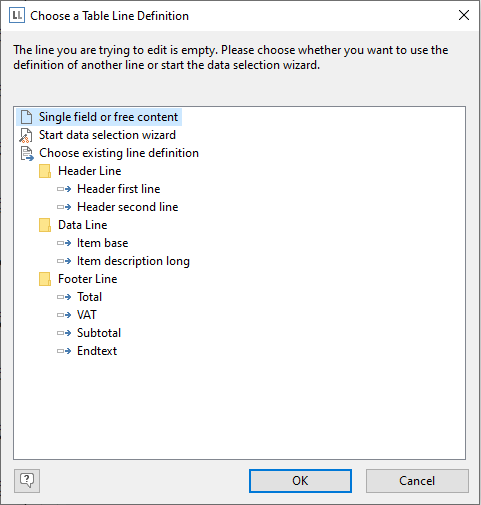Click the LL application icon in title bar
This screenshot has width=481, height=505.
click(17, 16)
